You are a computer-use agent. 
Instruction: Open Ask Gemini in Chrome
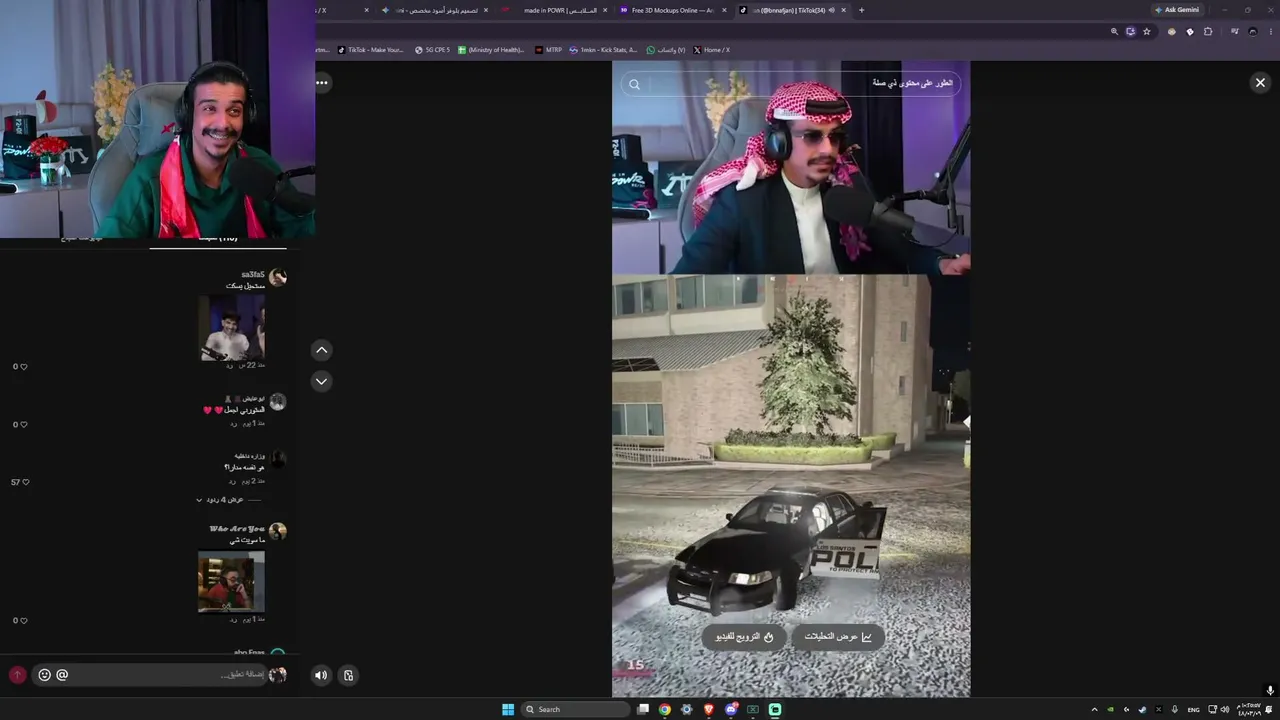pyautogui.click(x=1177, y=10)
